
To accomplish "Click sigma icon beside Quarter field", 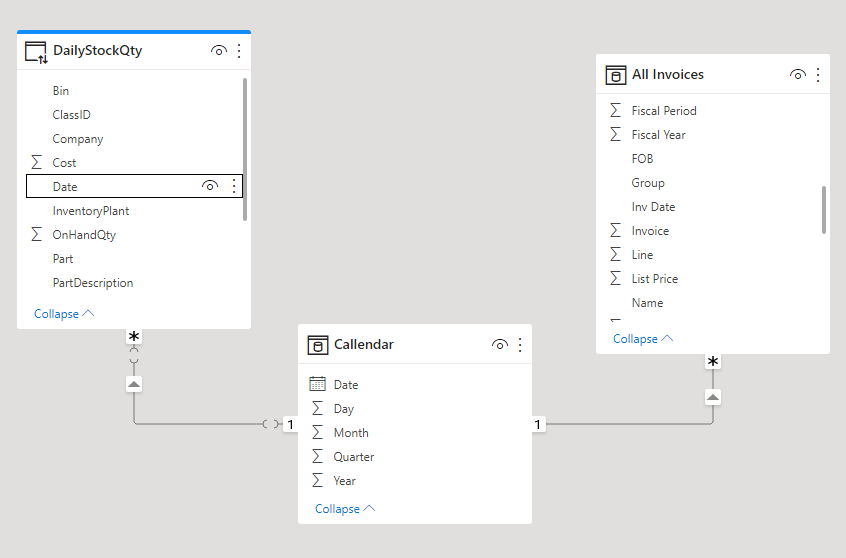I will click(318, 456).
